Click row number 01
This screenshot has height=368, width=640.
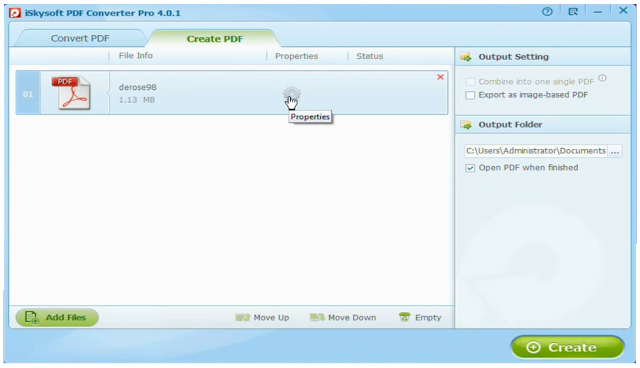[x=28, y=94]
